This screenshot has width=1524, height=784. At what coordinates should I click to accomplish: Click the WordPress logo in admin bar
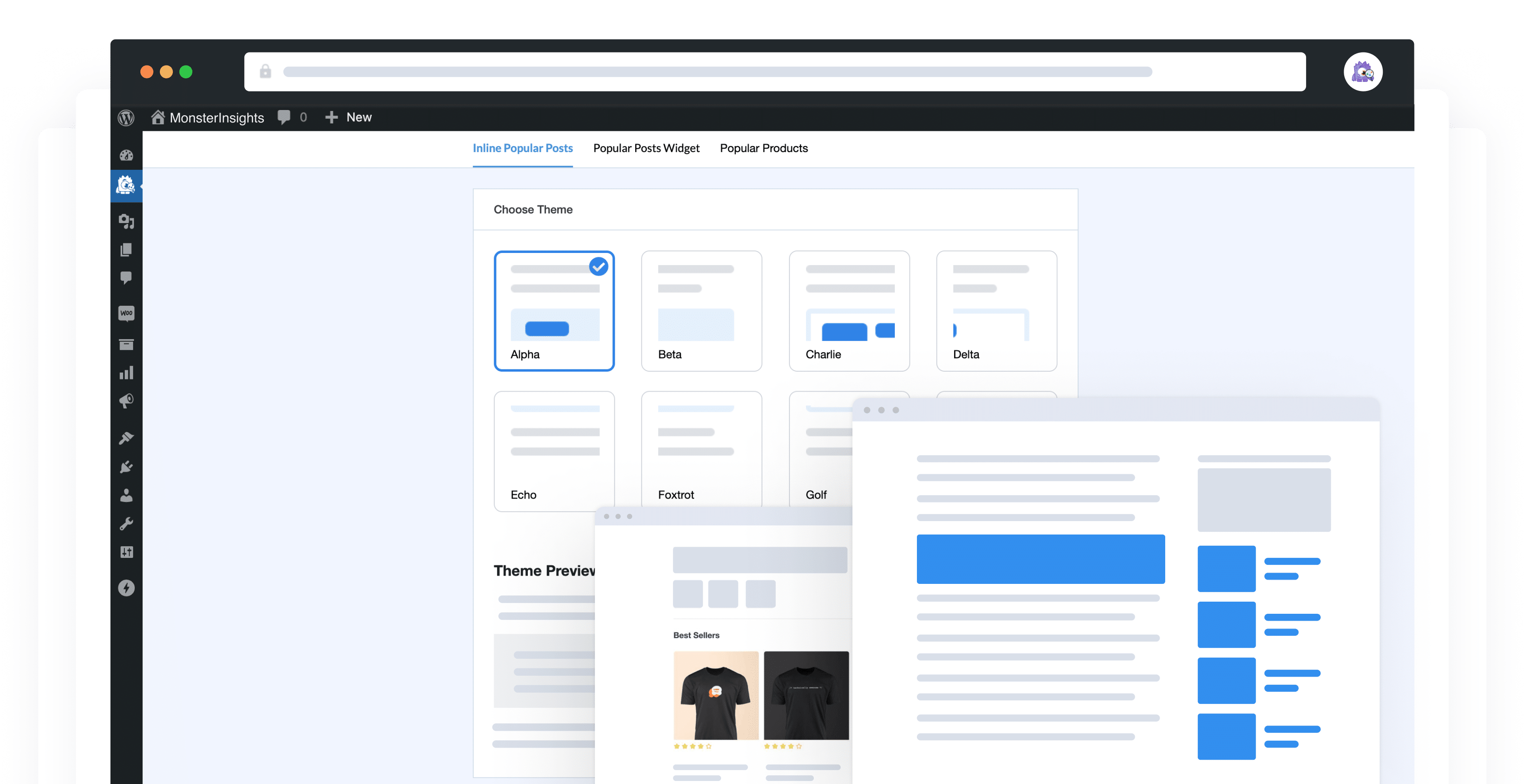pyautogui.click(x=126, y=118)
